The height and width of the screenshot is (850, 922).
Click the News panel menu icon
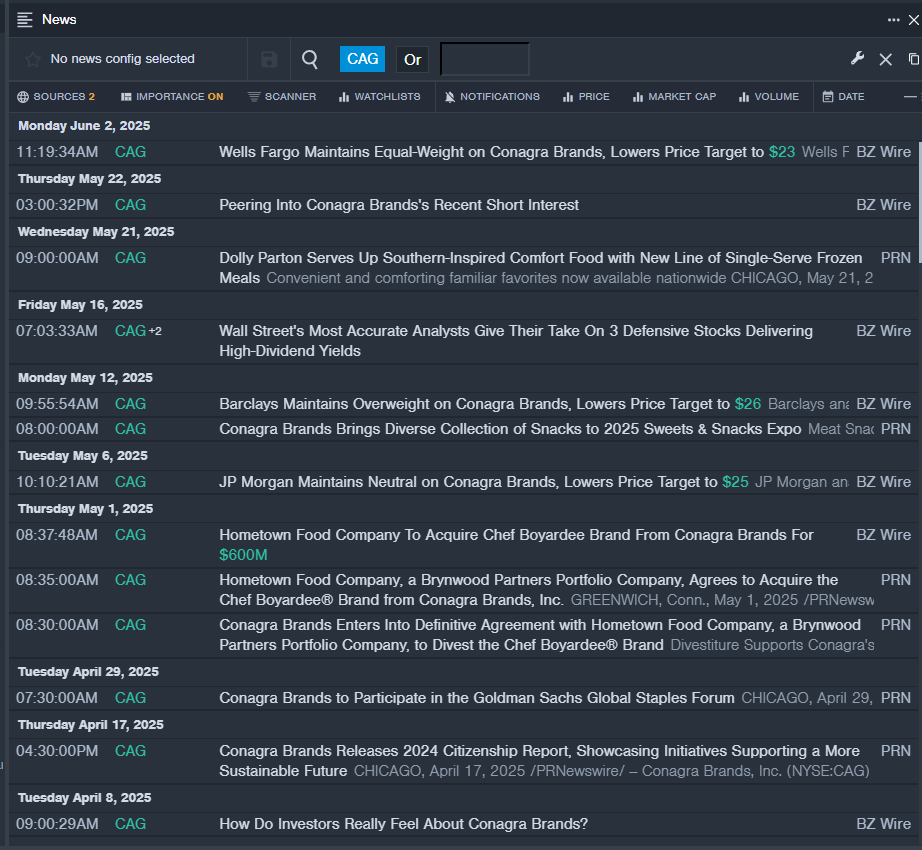coord(25,20)
